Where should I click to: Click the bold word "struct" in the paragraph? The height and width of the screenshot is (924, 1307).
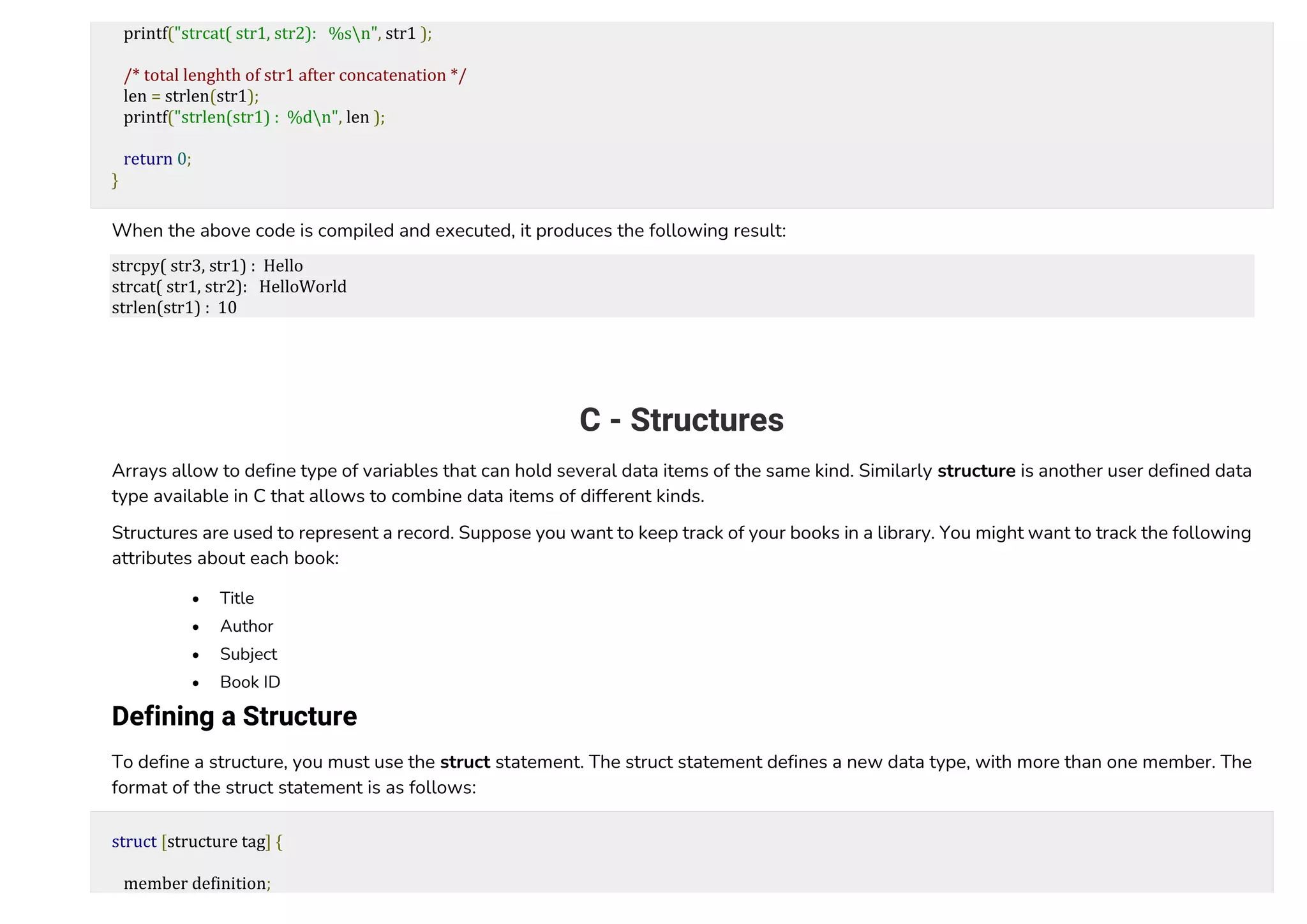pyautogui.click(x=465, y=762)
